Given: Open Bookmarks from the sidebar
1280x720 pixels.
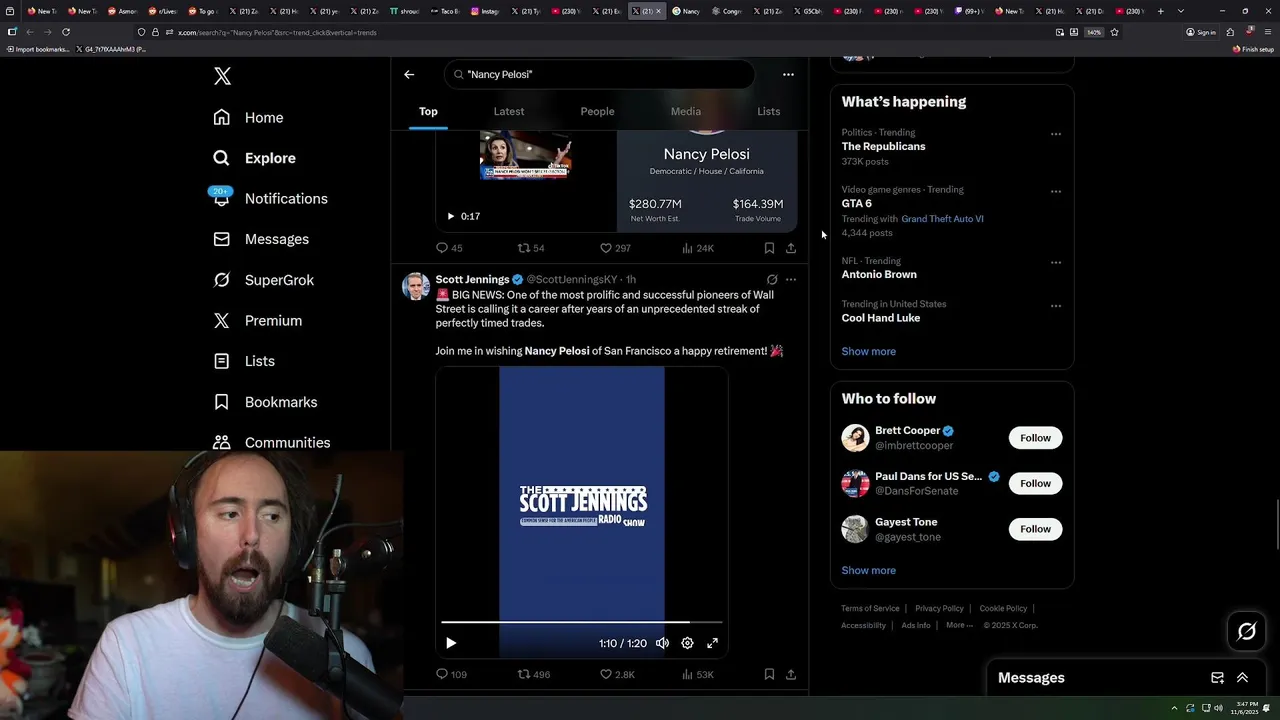Looking at the screenshot, I should coord(265,402).
